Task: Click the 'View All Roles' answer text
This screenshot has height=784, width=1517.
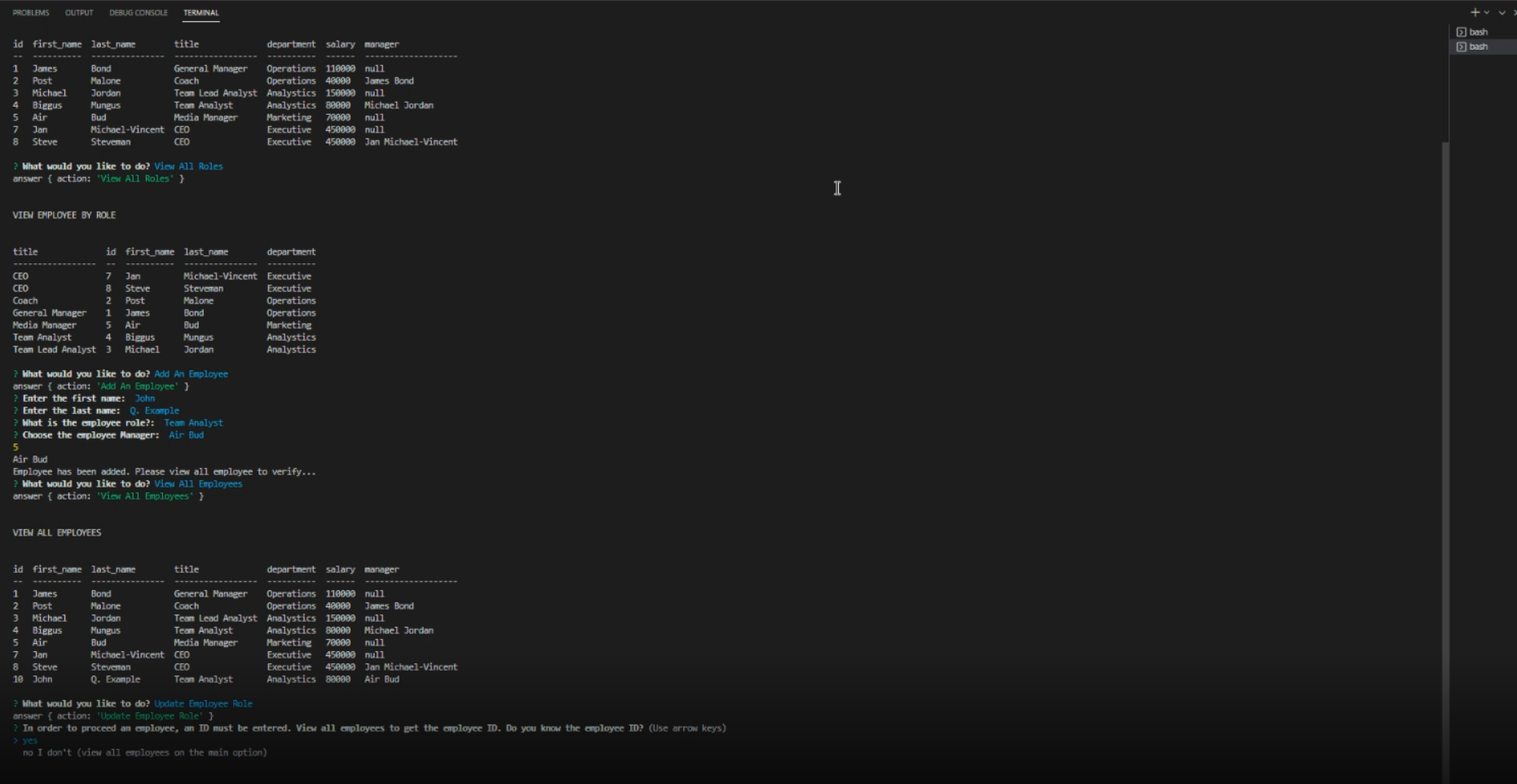Action: 189,165
